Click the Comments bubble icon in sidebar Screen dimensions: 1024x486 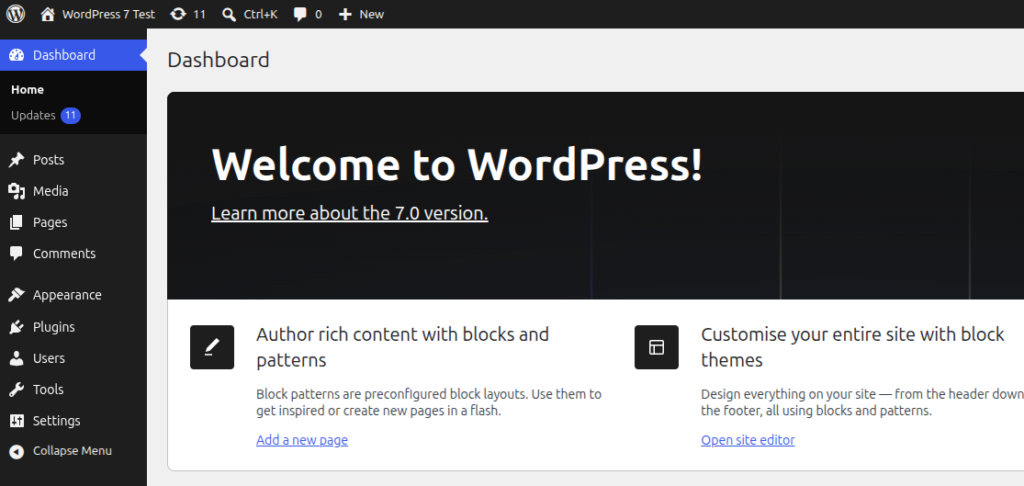click(16, 254)
